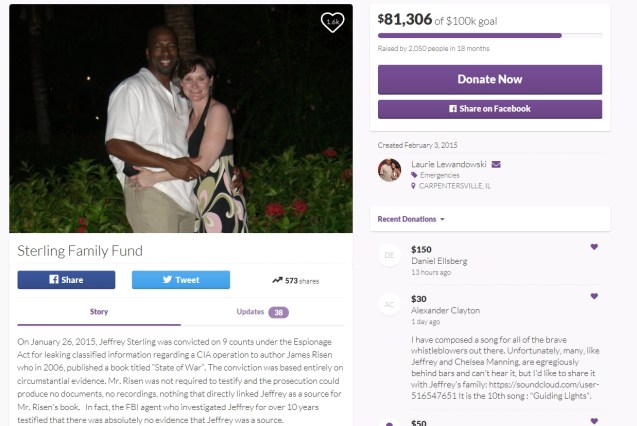Open the couple's campaign photo

[180, 120]
